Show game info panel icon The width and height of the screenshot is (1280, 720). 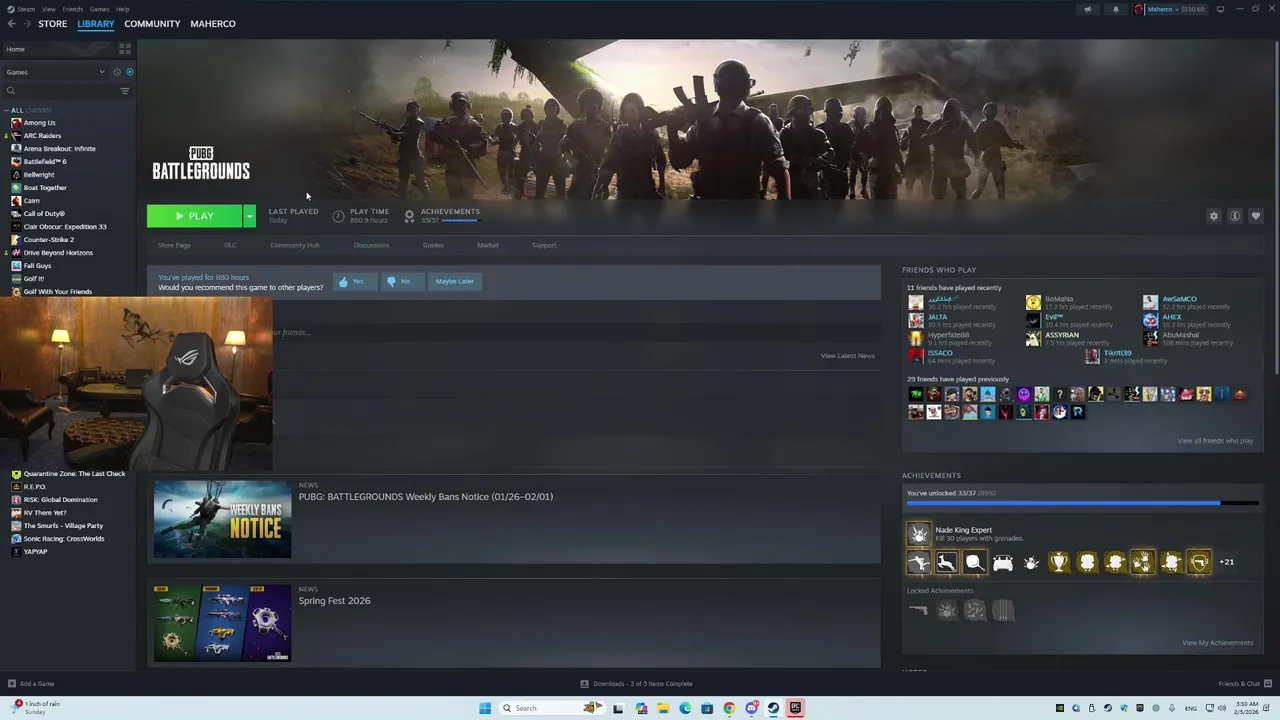pyautogui.click(x=1235, y=216)
